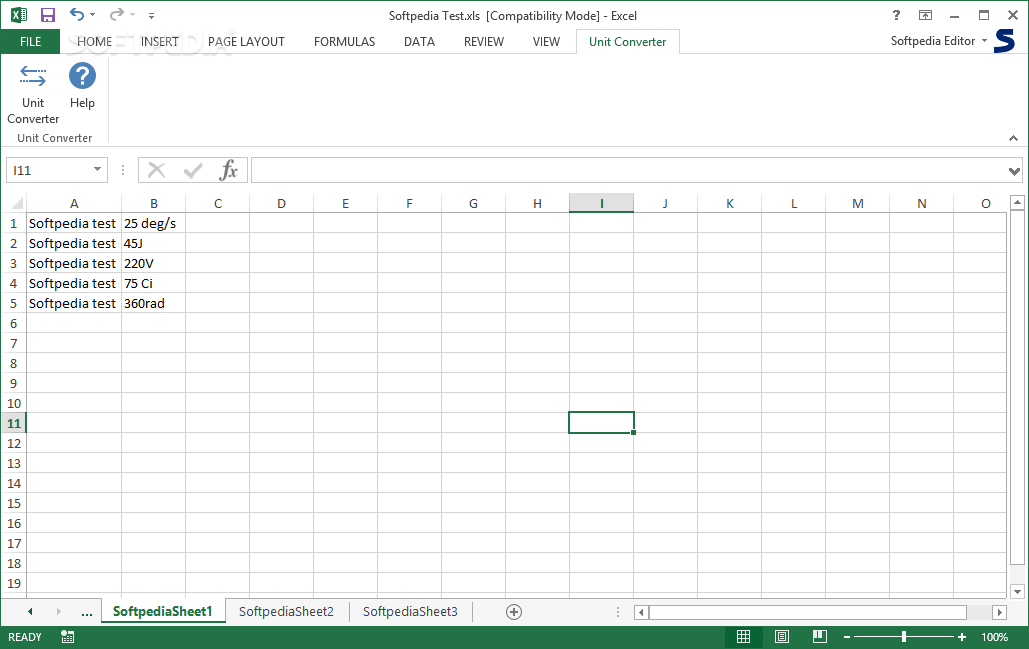Open the Unit Converter tool

[33, 93]
